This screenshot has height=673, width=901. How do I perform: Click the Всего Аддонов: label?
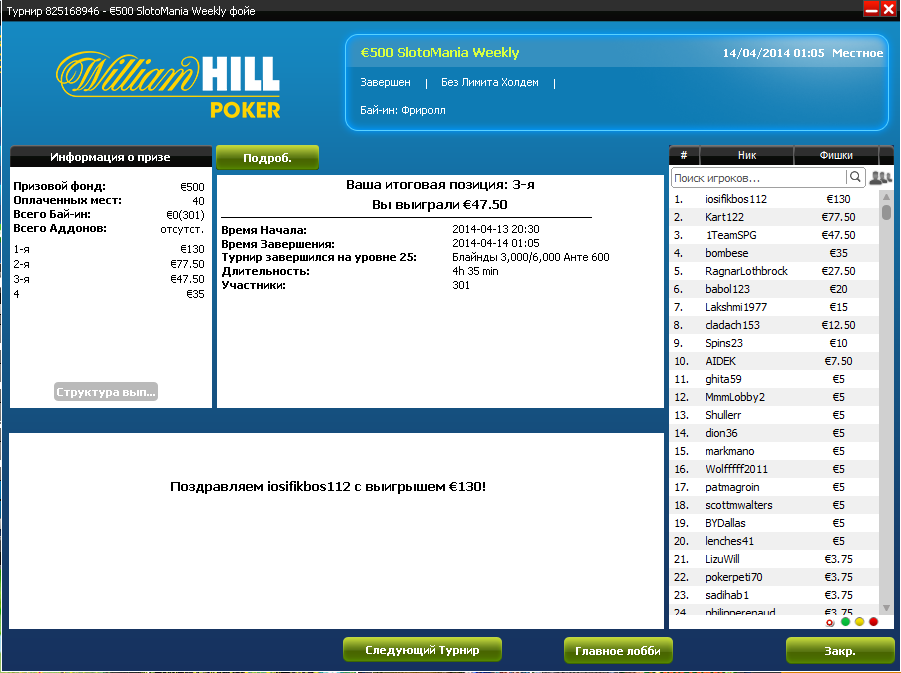click(60, 228)
